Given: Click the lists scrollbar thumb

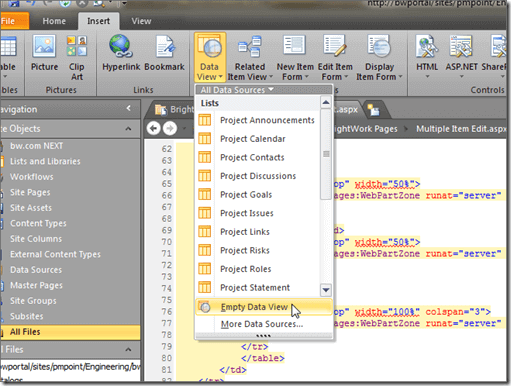Looking at the screenshot, I should [326, 154].
